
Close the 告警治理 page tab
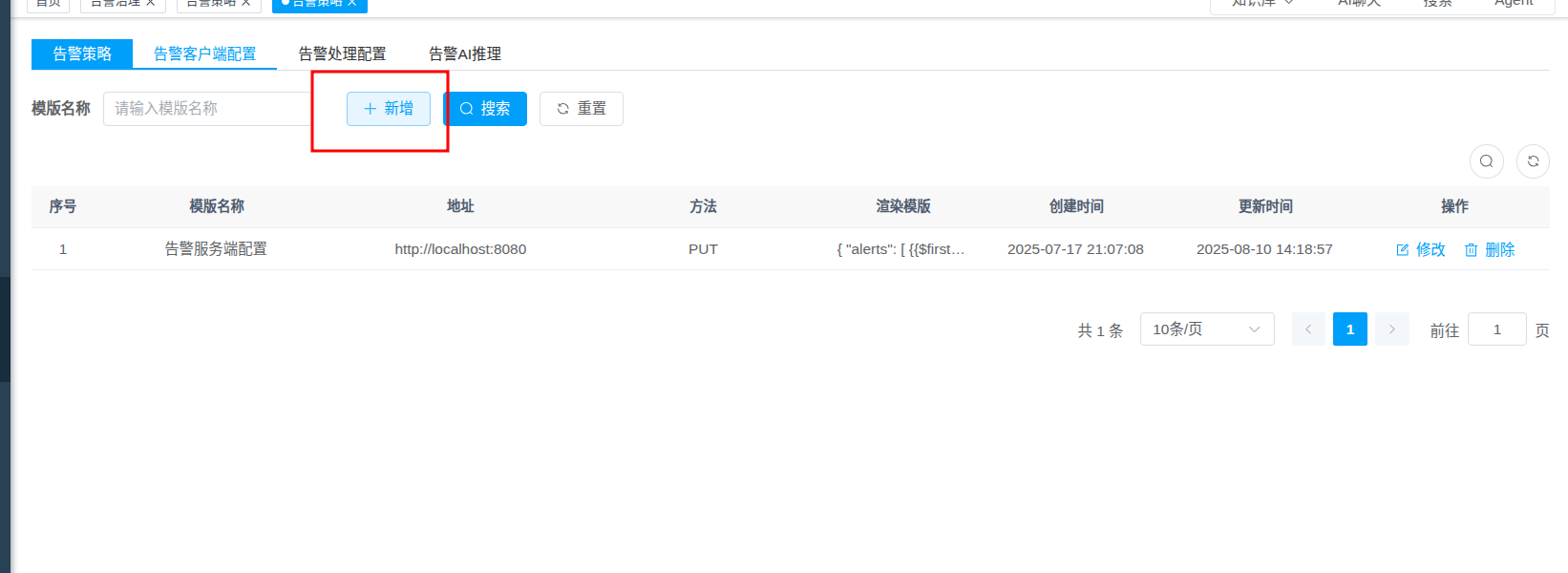(x=151, y=3)
